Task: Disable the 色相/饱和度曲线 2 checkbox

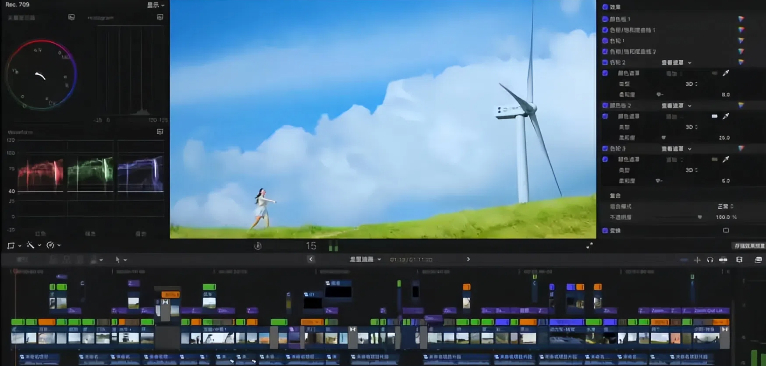Action: [605, 51]
